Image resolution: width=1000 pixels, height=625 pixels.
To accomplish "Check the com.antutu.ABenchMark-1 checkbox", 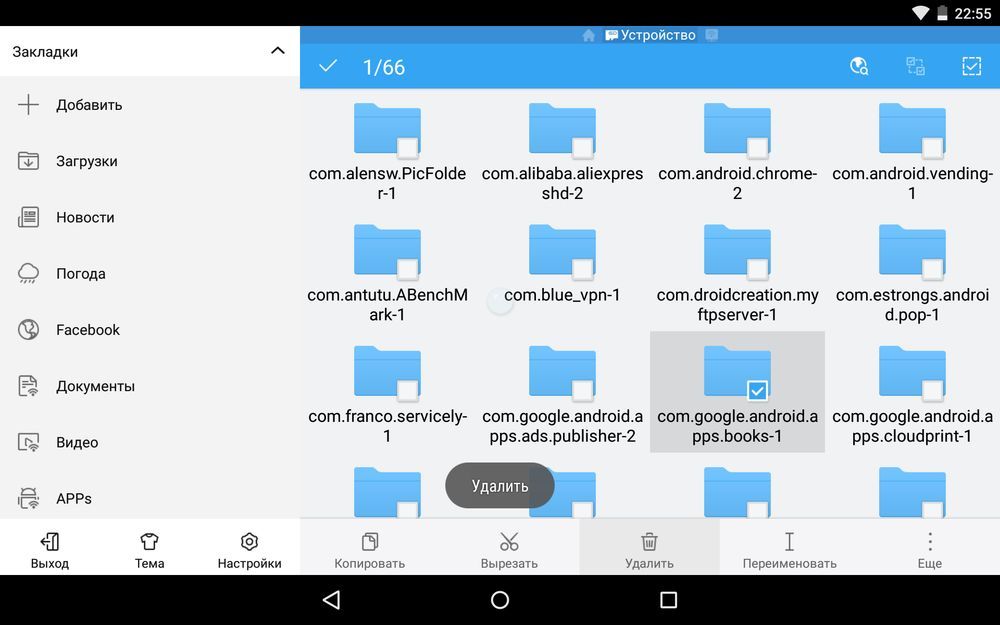I will 407,268.
